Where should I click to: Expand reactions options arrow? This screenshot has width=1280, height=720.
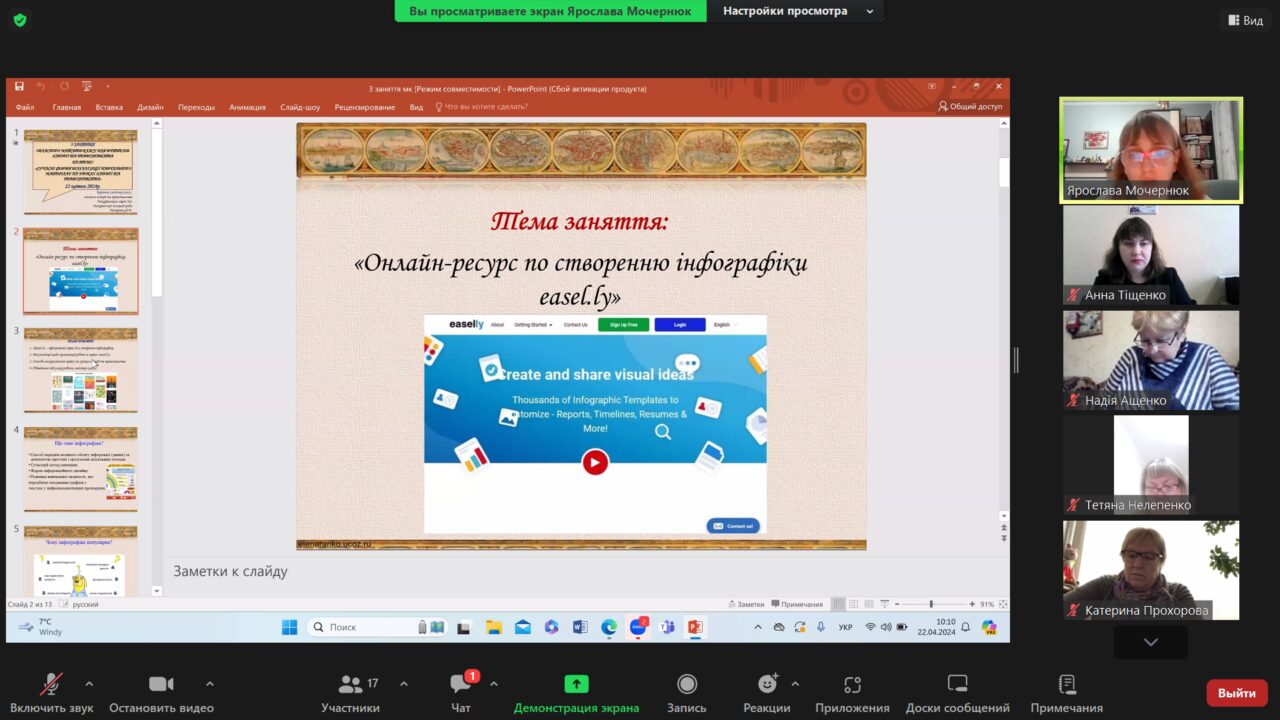pos(795,684)
